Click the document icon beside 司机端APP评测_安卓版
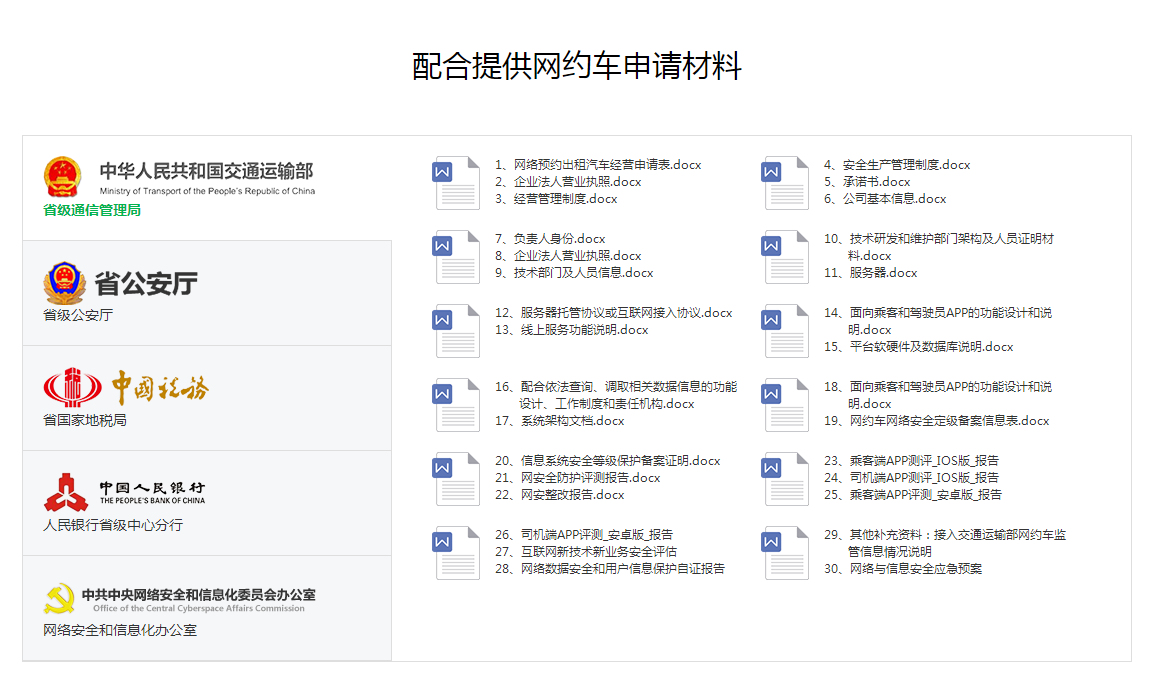Screen dimensions: 1162x691 click(x=457, y=553)
